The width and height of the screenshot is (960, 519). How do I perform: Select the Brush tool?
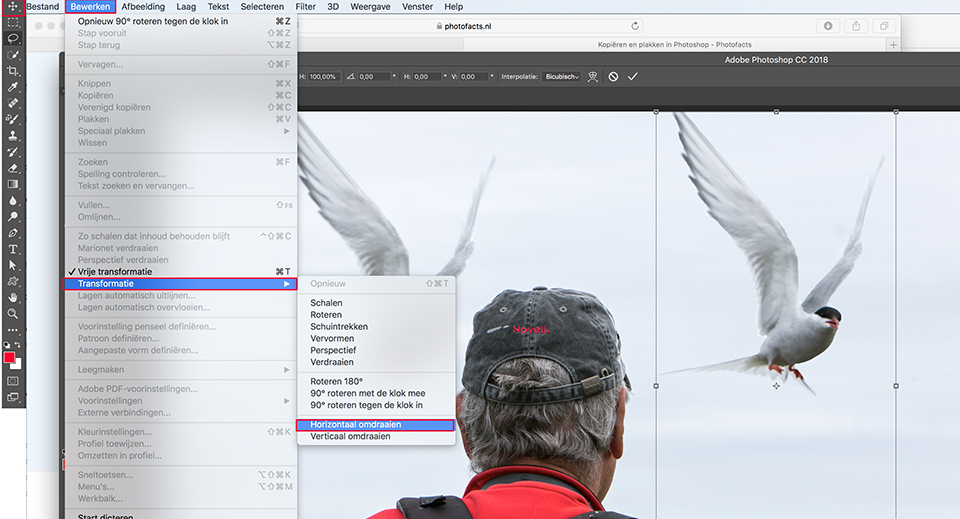[x=13, y=119]
